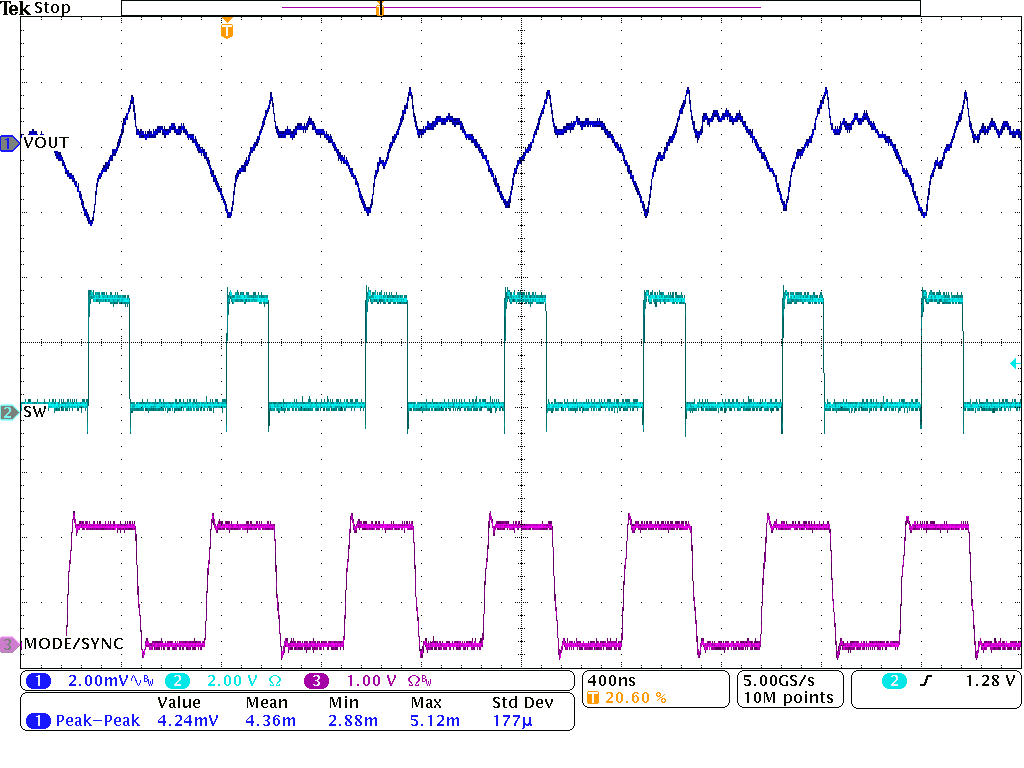Screen dimensions: 1024x768
Task: Click the Peak-Peak measurement channel 1 badge
Action: click(39, 720)
